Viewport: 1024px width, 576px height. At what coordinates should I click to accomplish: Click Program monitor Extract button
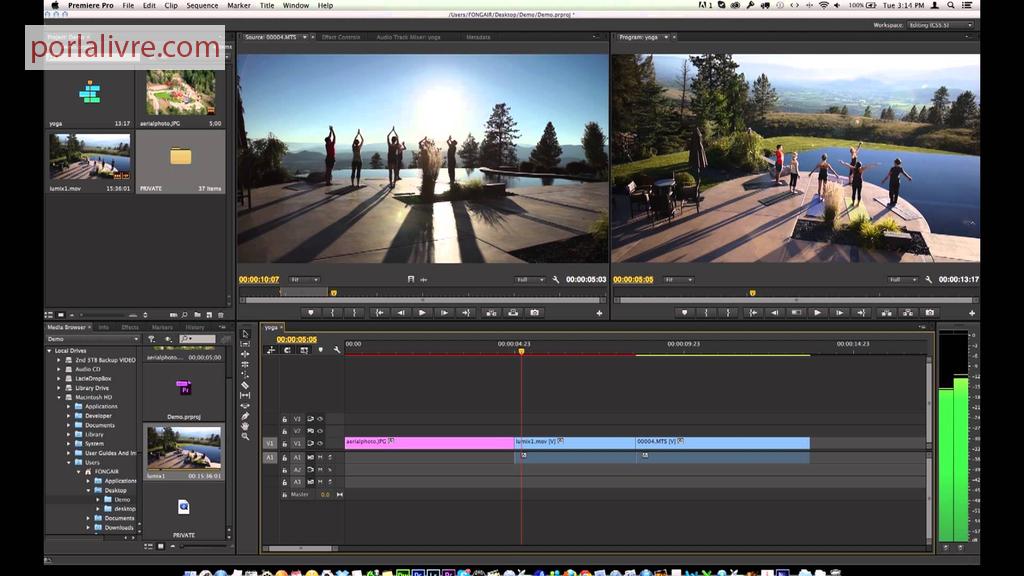point(908,313)
